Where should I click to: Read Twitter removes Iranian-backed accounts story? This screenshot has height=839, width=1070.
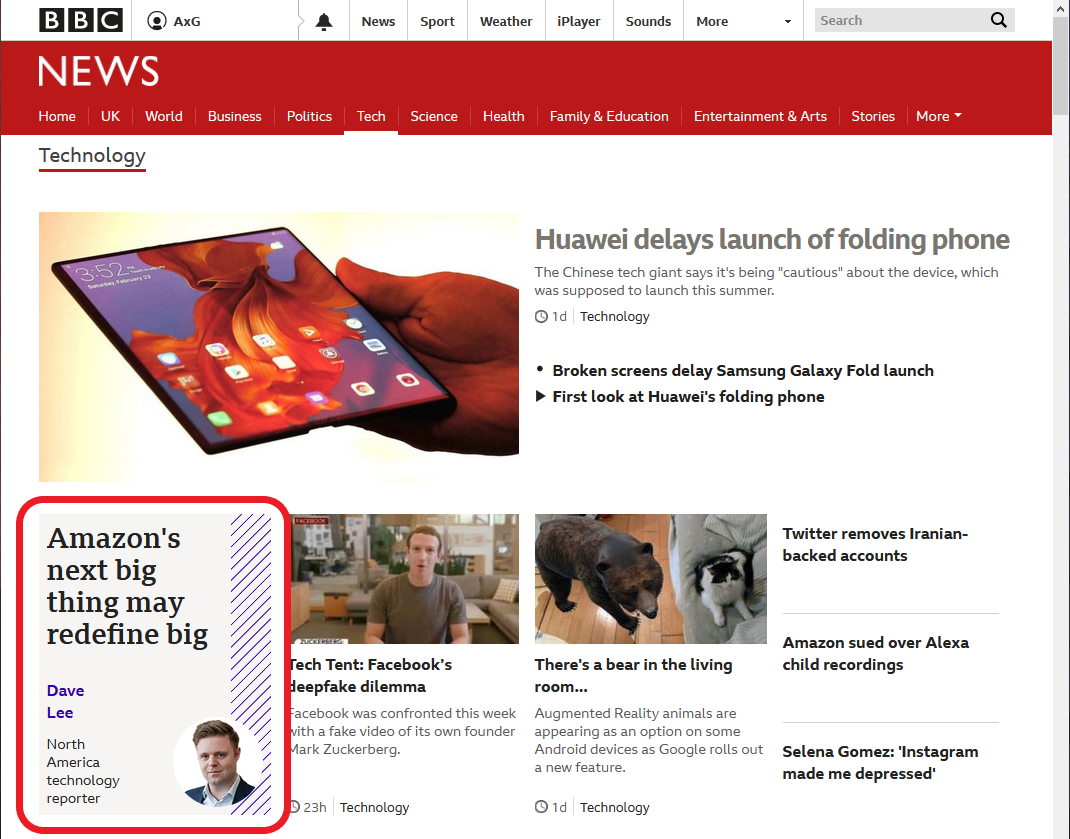click(875, 544)
